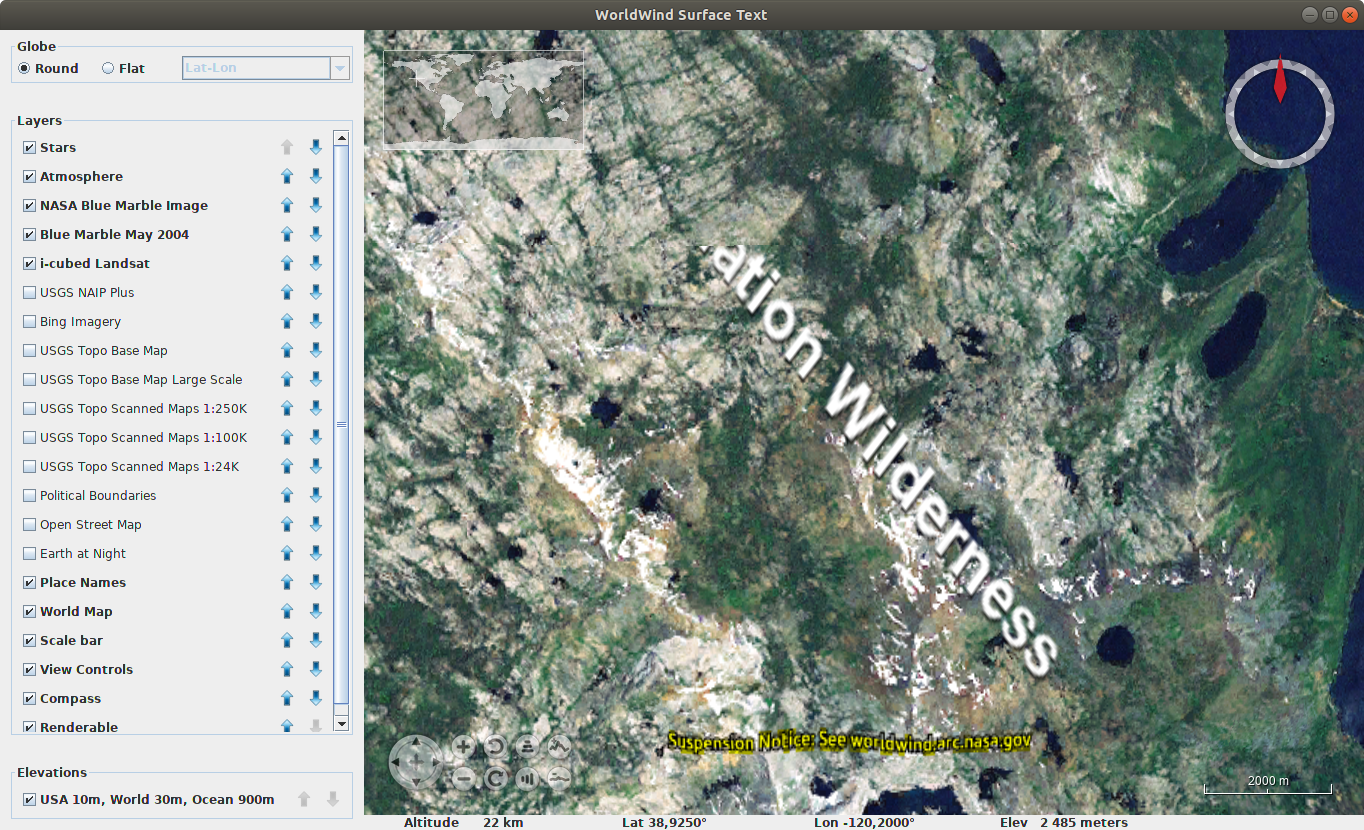Decrease vertical exaggeration view control
This screenshot has width=1364, height=830.
[x=559, y=778]
